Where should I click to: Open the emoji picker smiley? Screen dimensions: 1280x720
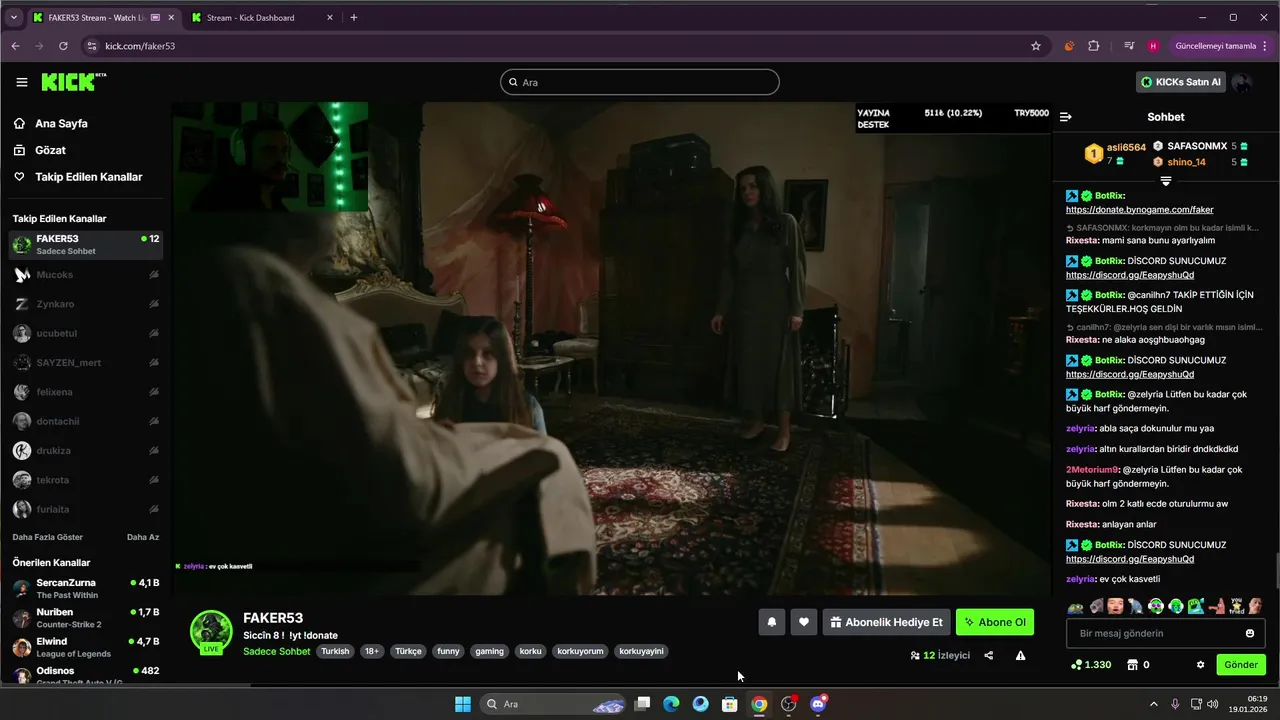(1250, 633)
